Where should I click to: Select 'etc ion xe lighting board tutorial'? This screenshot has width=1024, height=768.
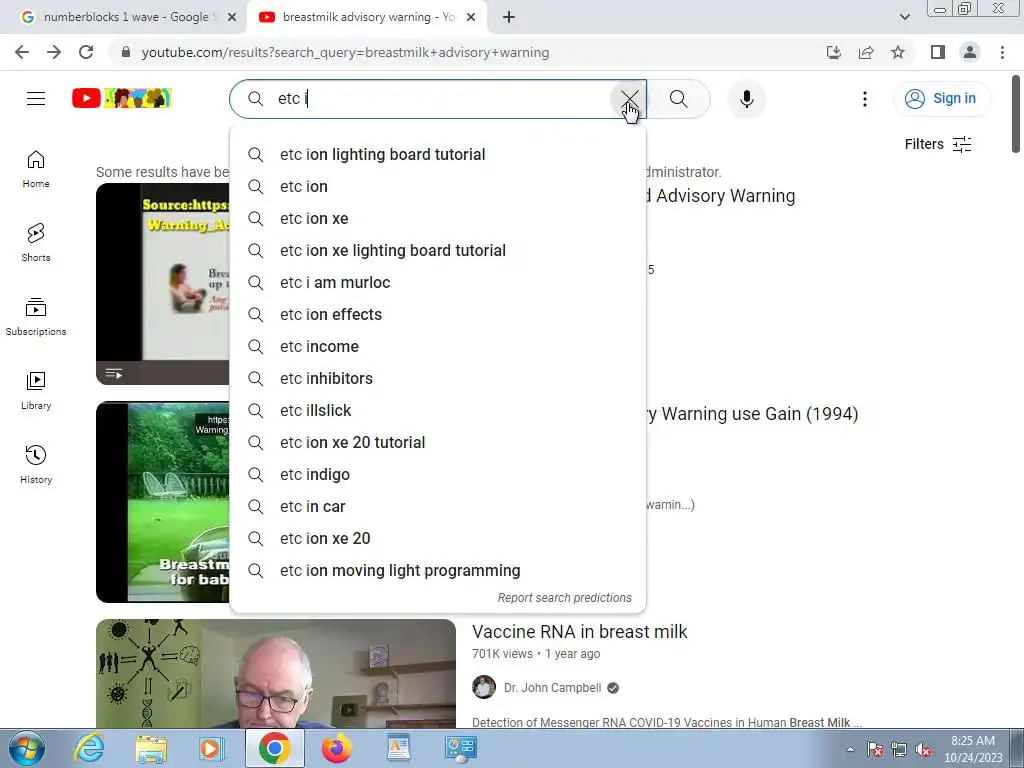[x=438, y=251]
